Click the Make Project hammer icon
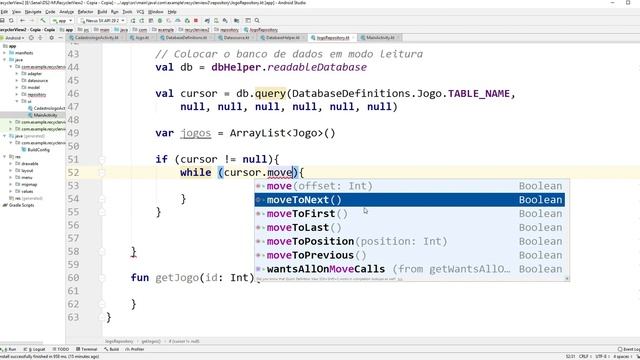This screenshot has height=360, width=640. 42,20
